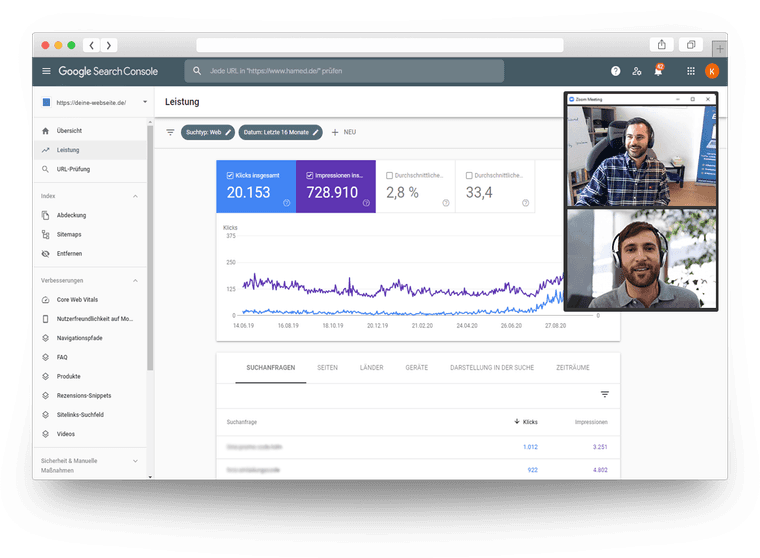This screenshot has width=760, height=558.
Task: Open Rezensions-Snippets report
Action: 90,396
